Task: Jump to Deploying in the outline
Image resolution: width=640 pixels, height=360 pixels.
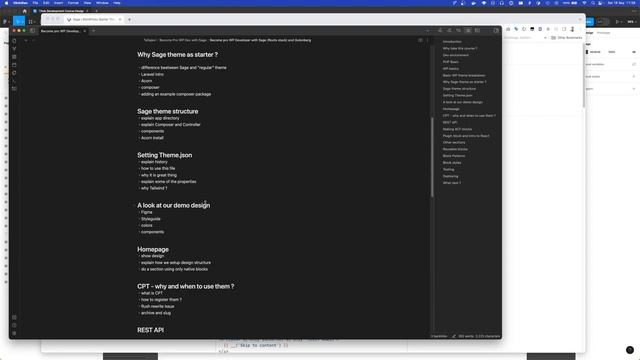Action: point(450,176)
